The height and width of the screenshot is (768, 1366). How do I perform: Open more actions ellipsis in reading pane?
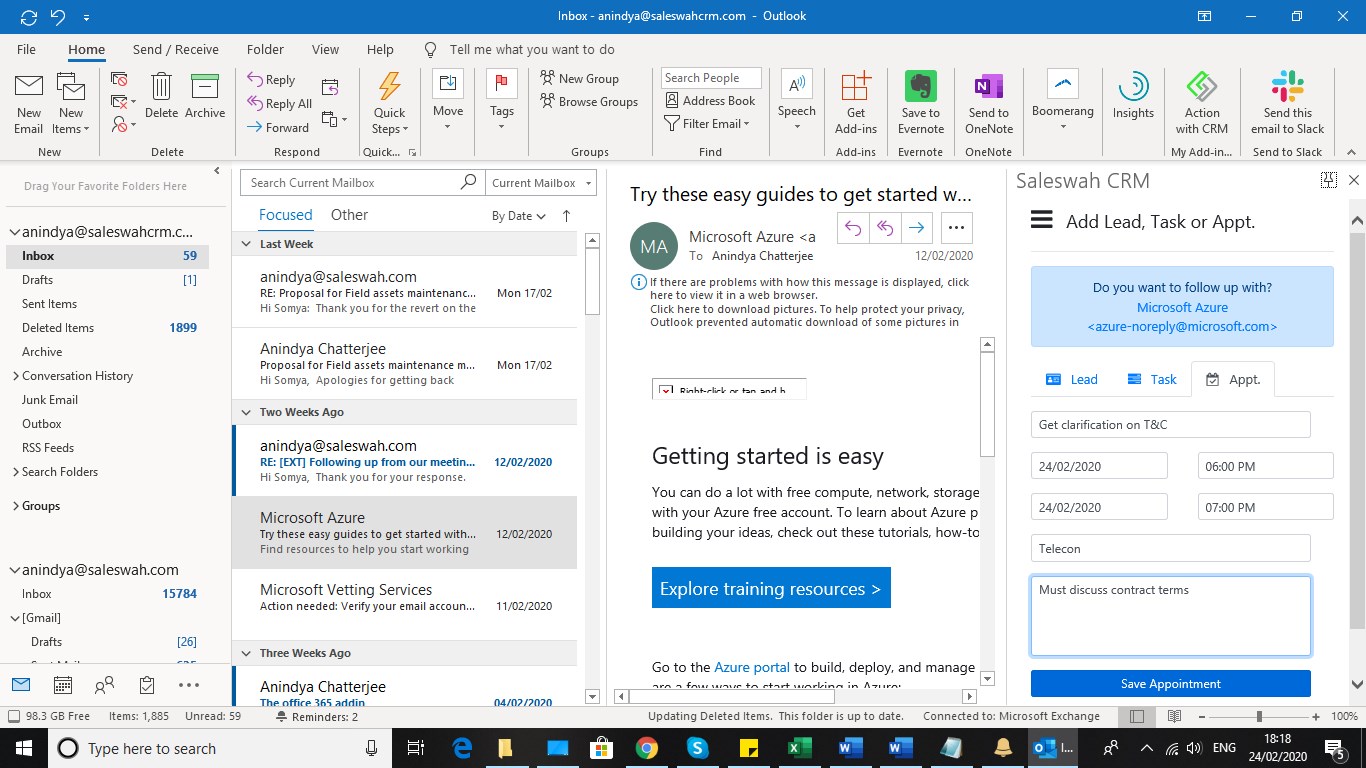coord(957,228)
